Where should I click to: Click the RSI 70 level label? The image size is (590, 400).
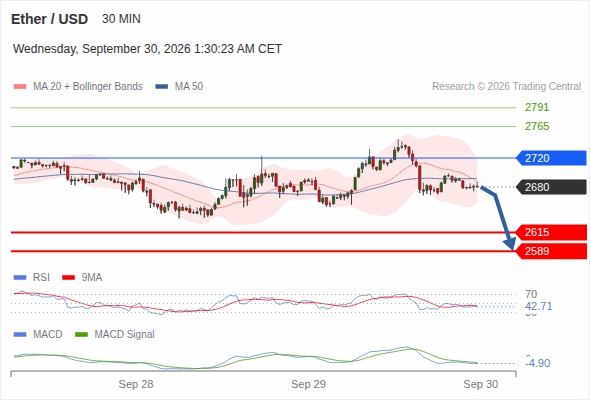click(x=531, y=294)
